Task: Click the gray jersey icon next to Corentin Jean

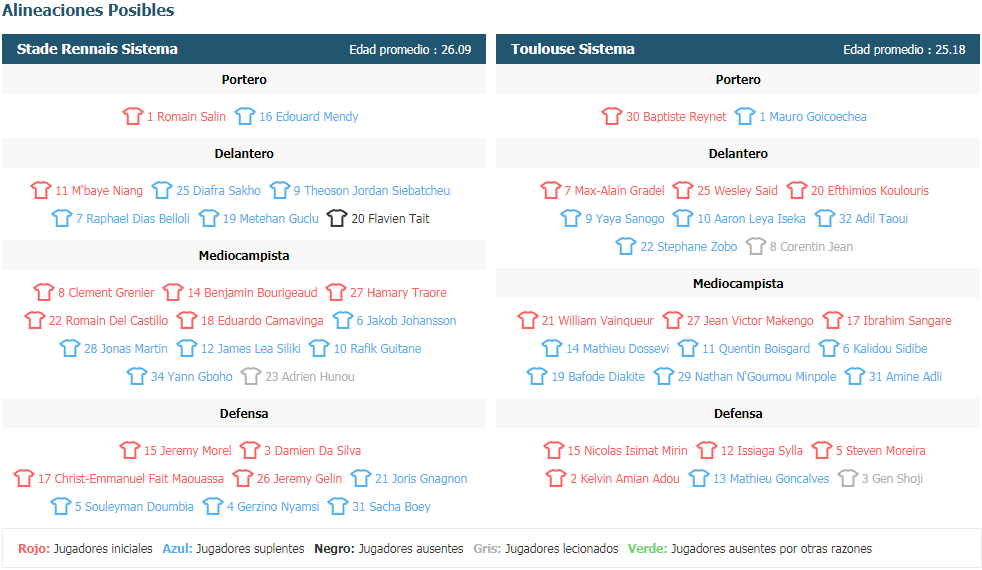Action: coord(756,246)
